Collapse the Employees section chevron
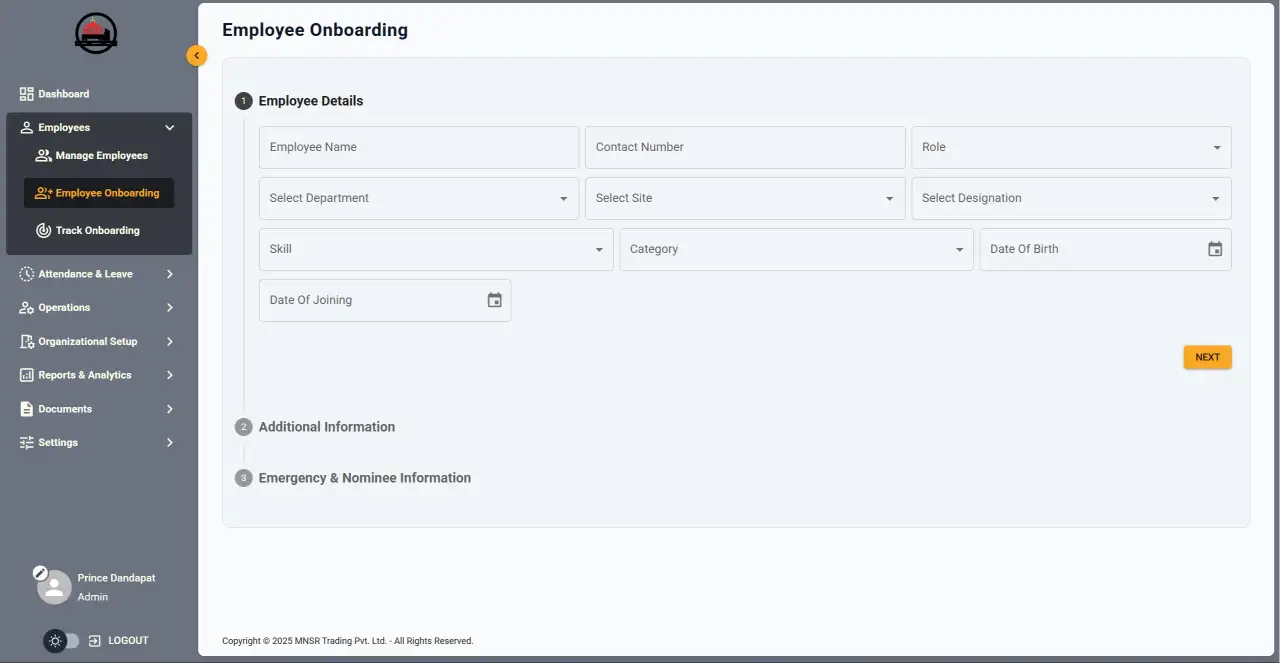The height and width of the screenshot is (663, 1280). pos(169,127)
